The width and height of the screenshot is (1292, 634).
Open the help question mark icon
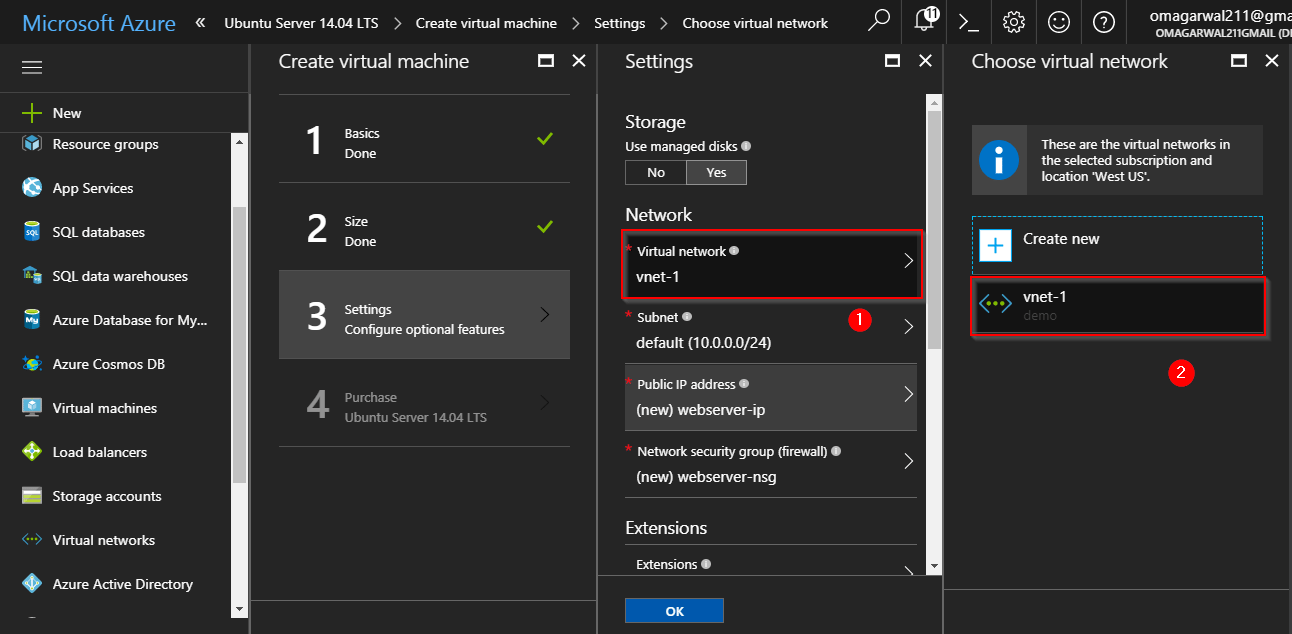coord(1103,22)
